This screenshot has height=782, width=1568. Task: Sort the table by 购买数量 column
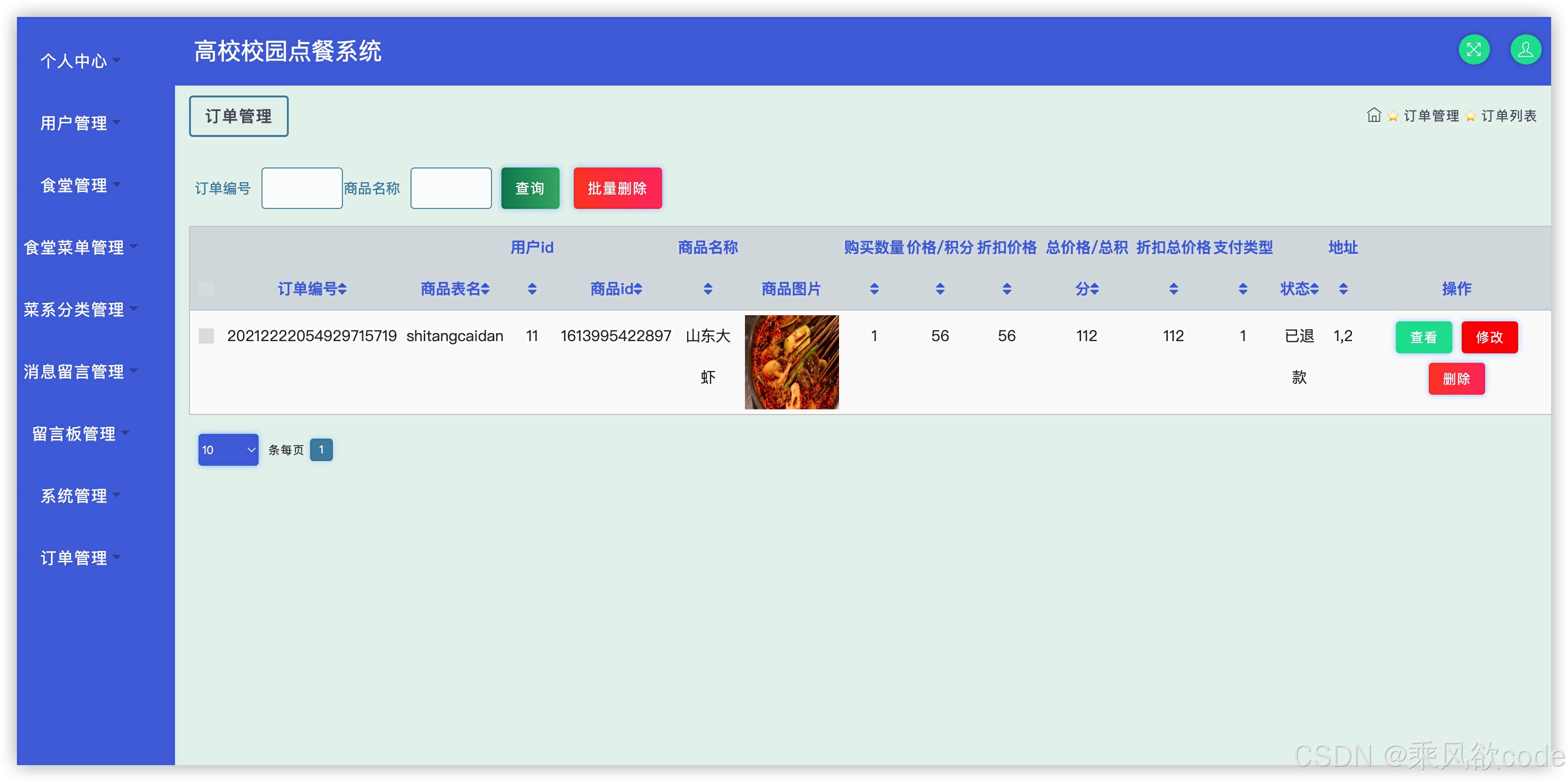(874, 289)
